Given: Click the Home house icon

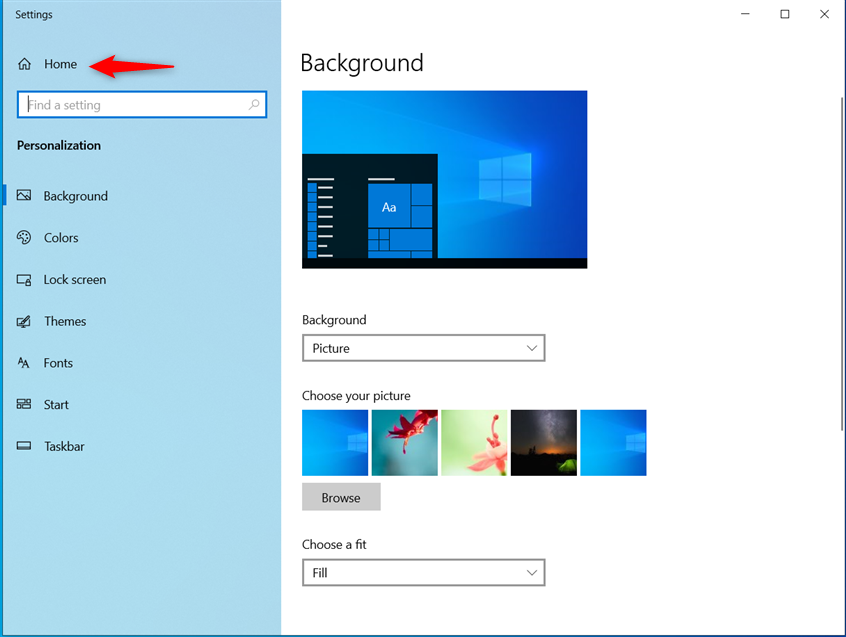Looking at the screenshot, I should click(24, 64).
